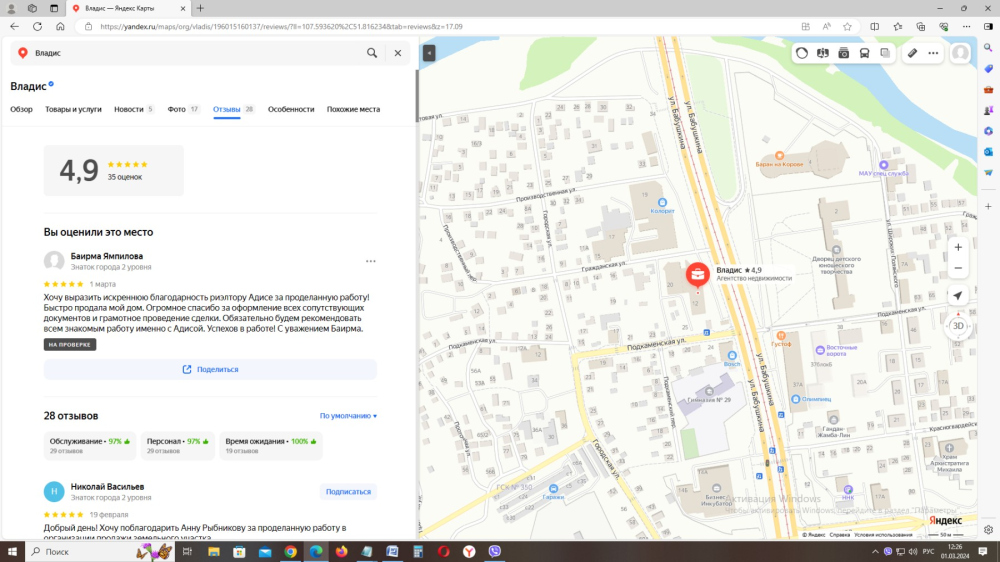The width and height of the screenshot is (1000, 562).
Task: Open Edge sidebar tools briefcase
Action: pyautogui.click(x=989, y=90)
